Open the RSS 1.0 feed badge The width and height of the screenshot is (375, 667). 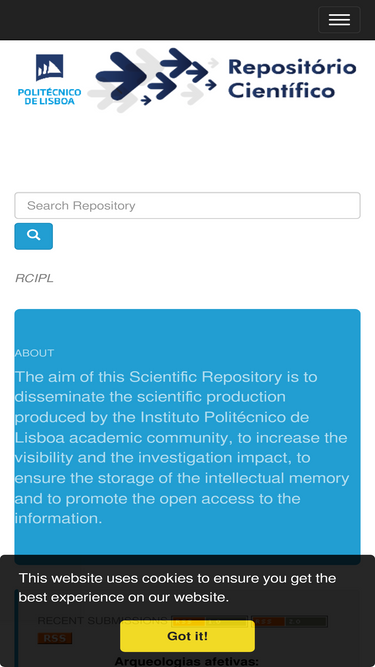pos(209,621)
